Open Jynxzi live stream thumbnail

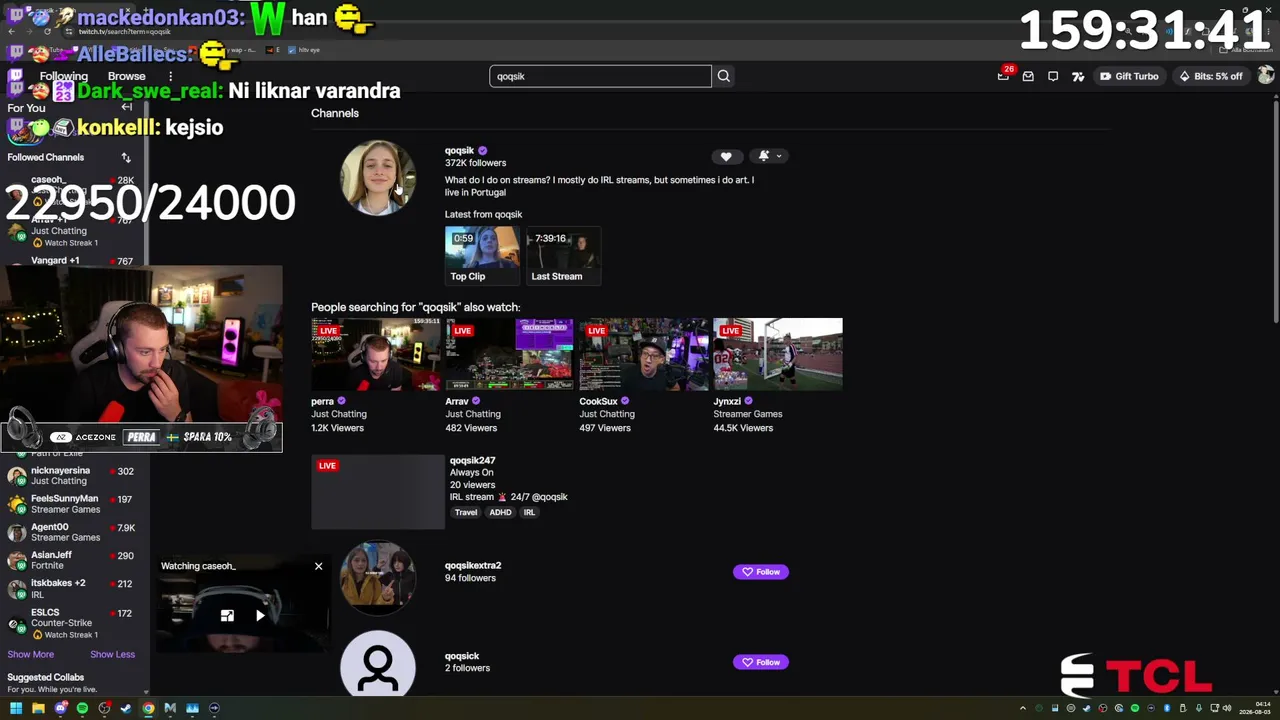(778, 354)
